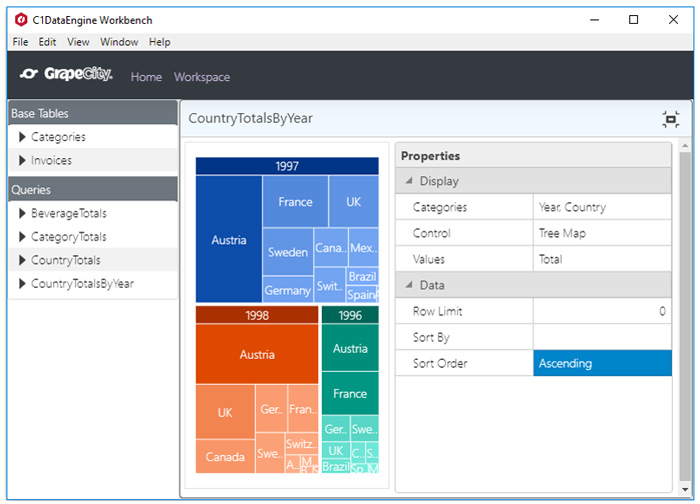This screenshot has height=504, width=700.
Task: Maximize the Workbench window
Action: point(633,20)
